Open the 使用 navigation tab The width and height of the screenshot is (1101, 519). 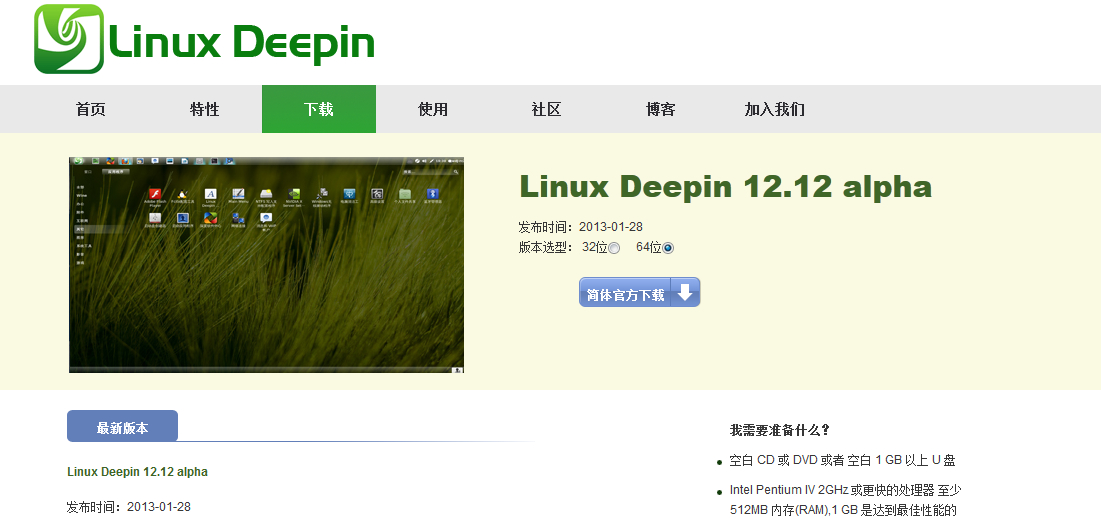433,110
